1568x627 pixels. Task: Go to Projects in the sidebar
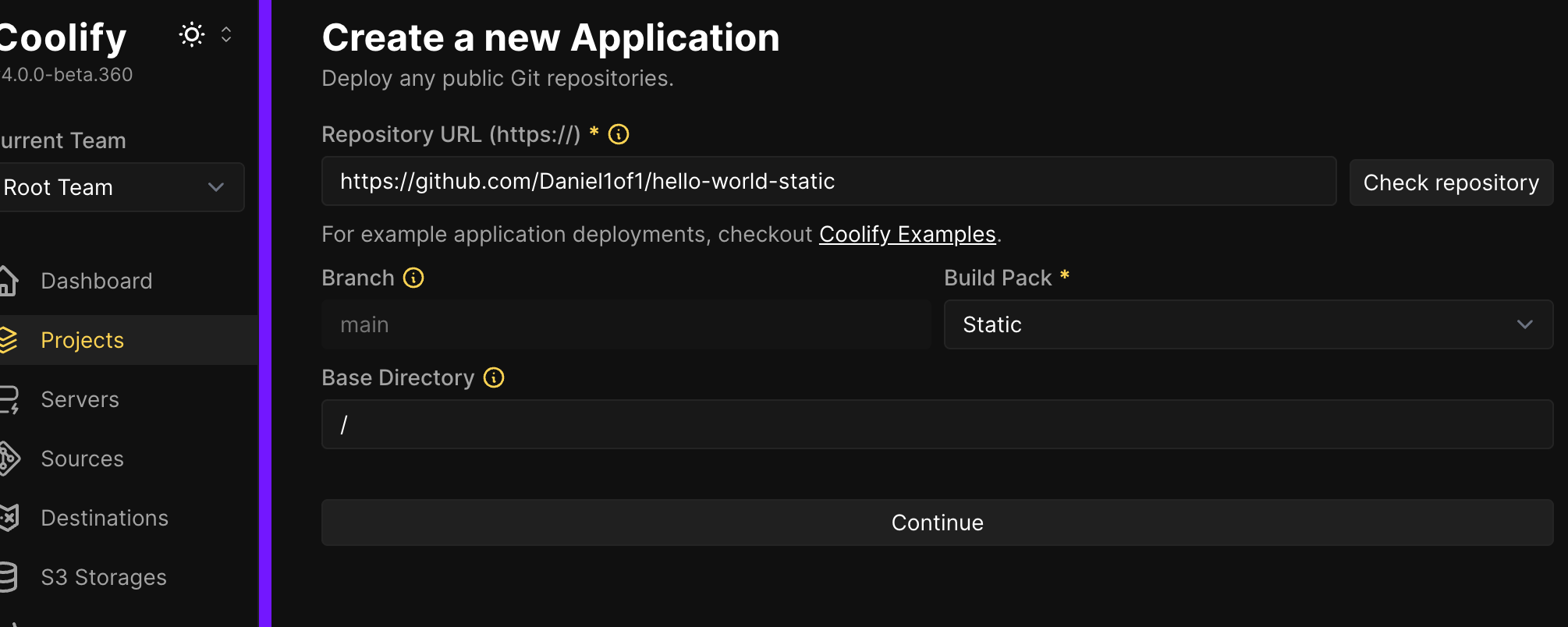82,340
